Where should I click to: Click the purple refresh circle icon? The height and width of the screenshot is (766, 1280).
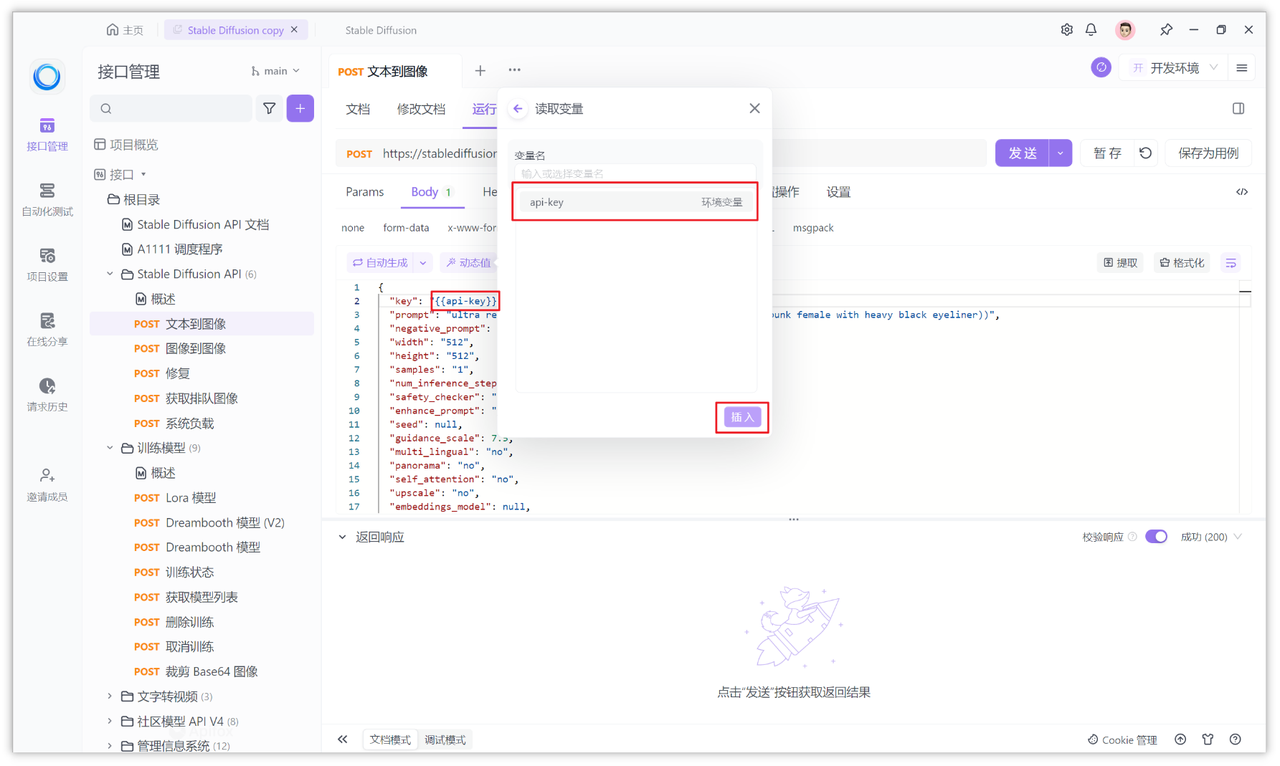coord(1101,68)
